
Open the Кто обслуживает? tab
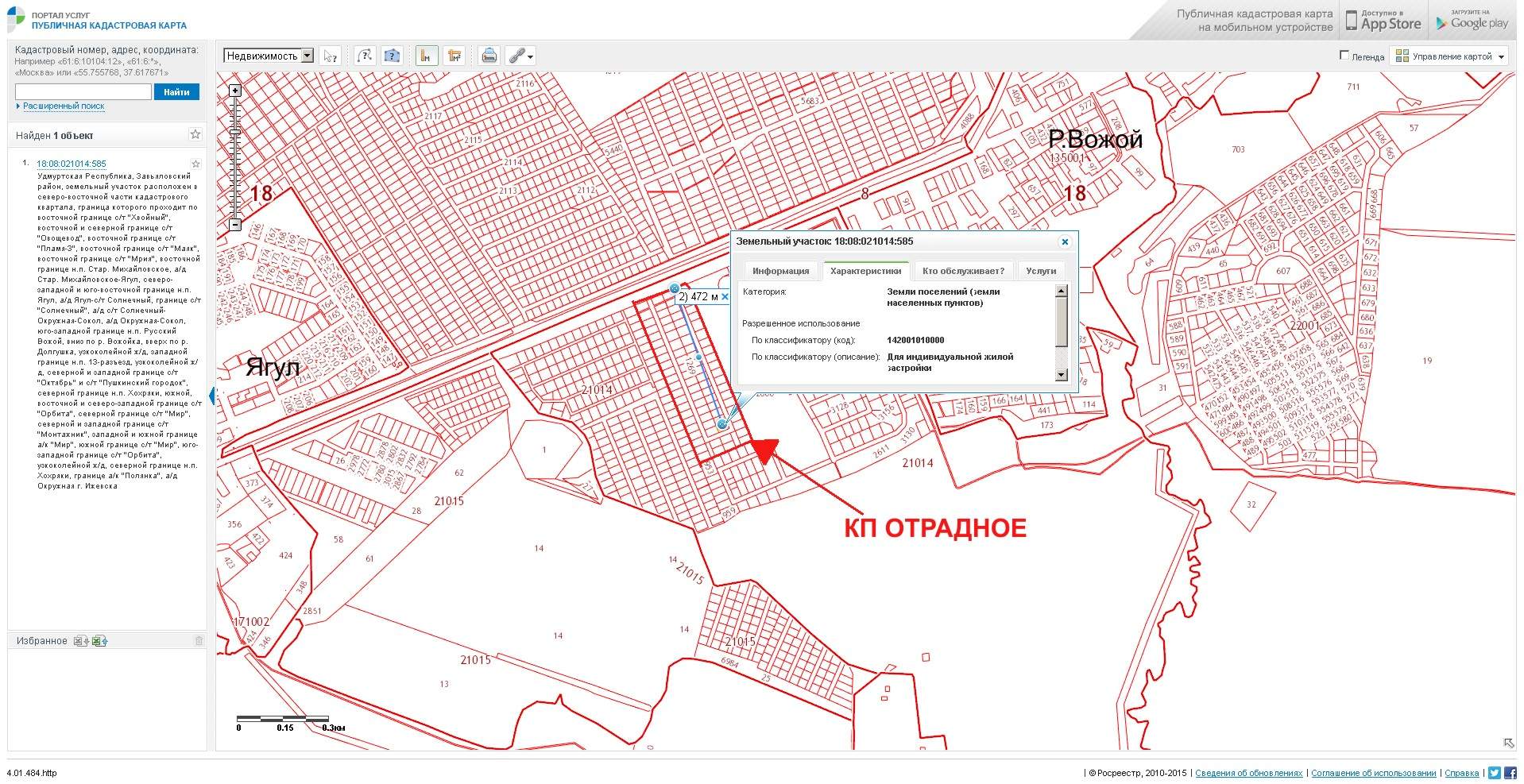963,271
